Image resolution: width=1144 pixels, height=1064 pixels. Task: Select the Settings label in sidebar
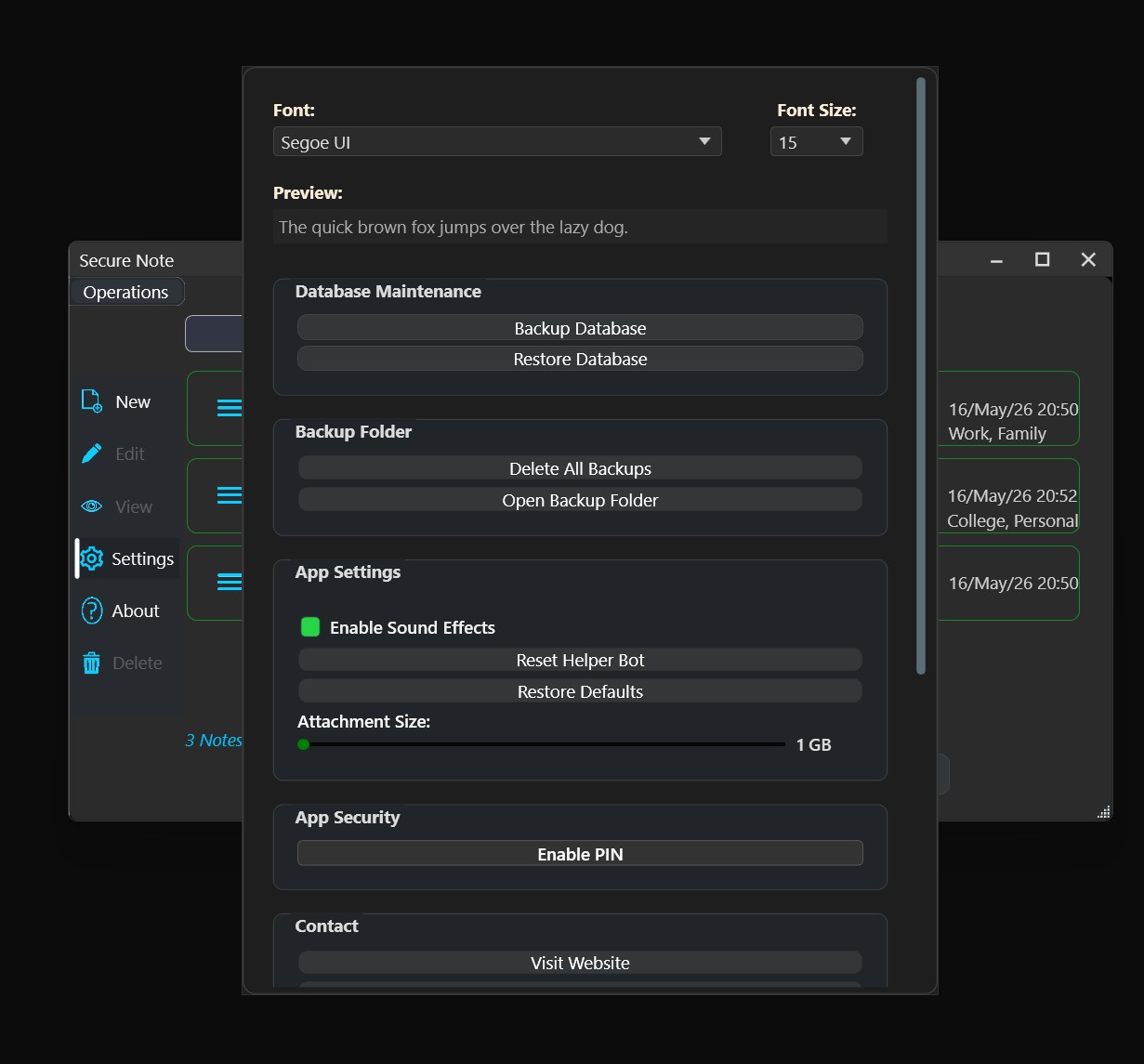point(142,558)
